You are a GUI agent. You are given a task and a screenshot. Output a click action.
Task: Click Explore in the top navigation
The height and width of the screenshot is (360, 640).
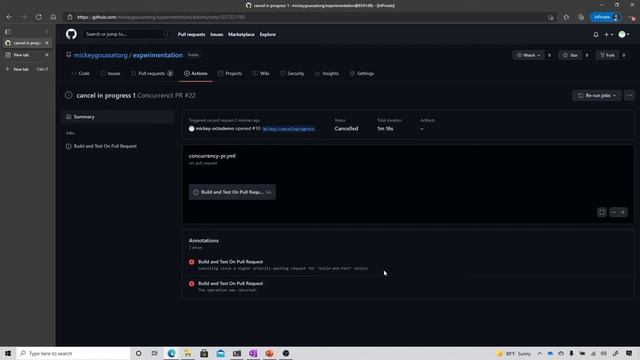(268, 35)
